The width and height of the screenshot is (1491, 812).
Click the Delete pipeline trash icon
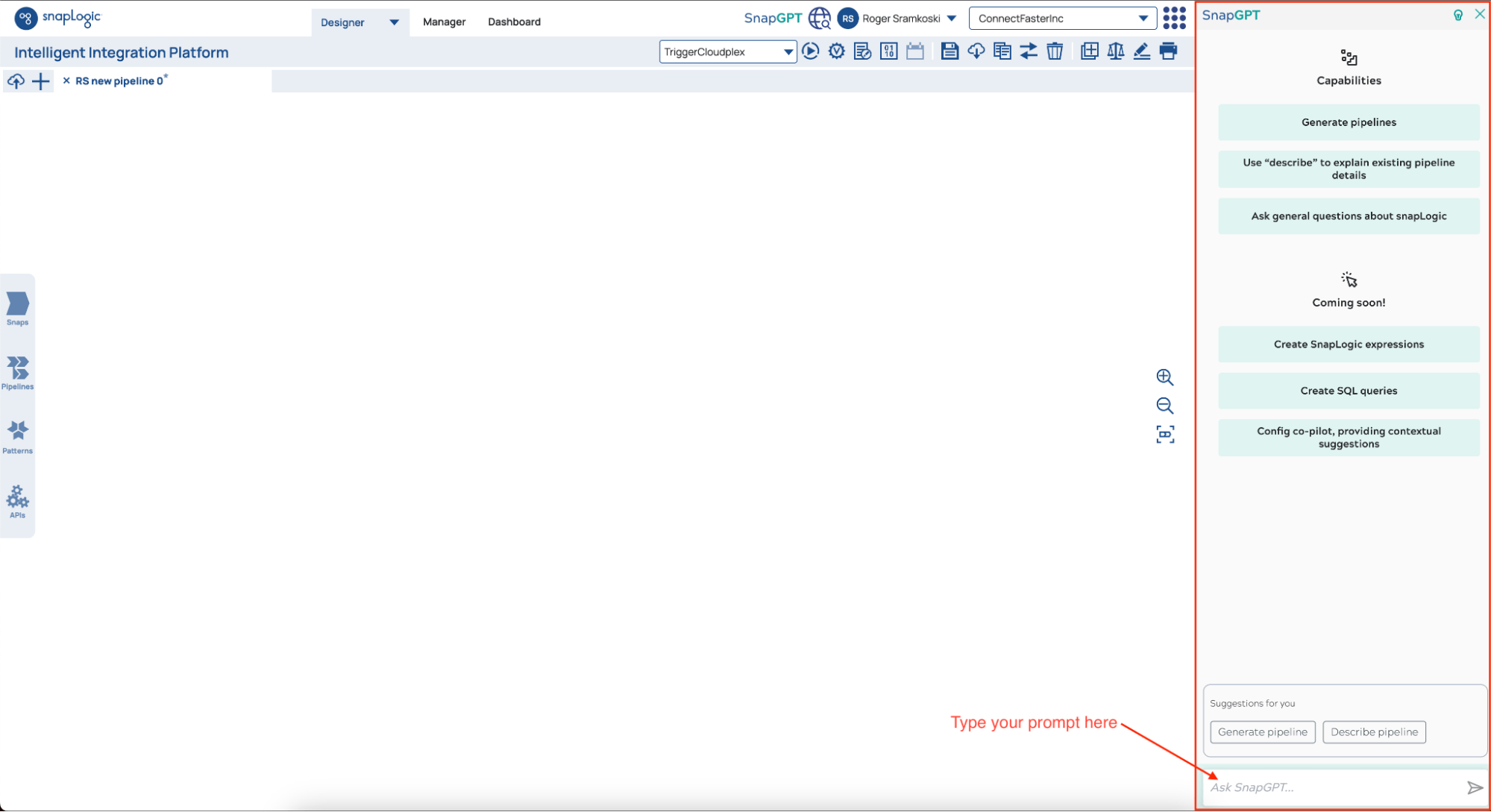tap(1055, 52)
